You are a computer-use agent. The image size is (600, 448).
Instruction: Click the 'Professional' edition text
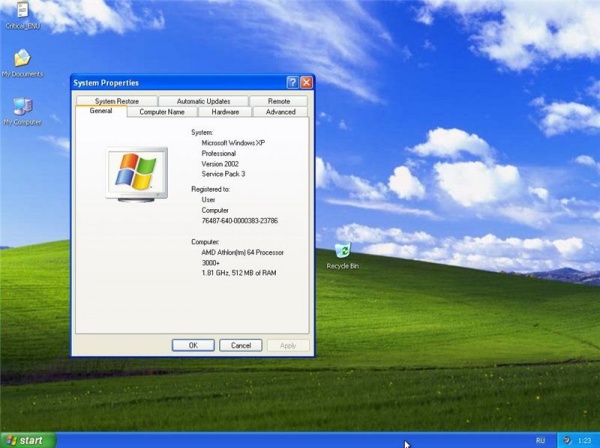(218, 153)
